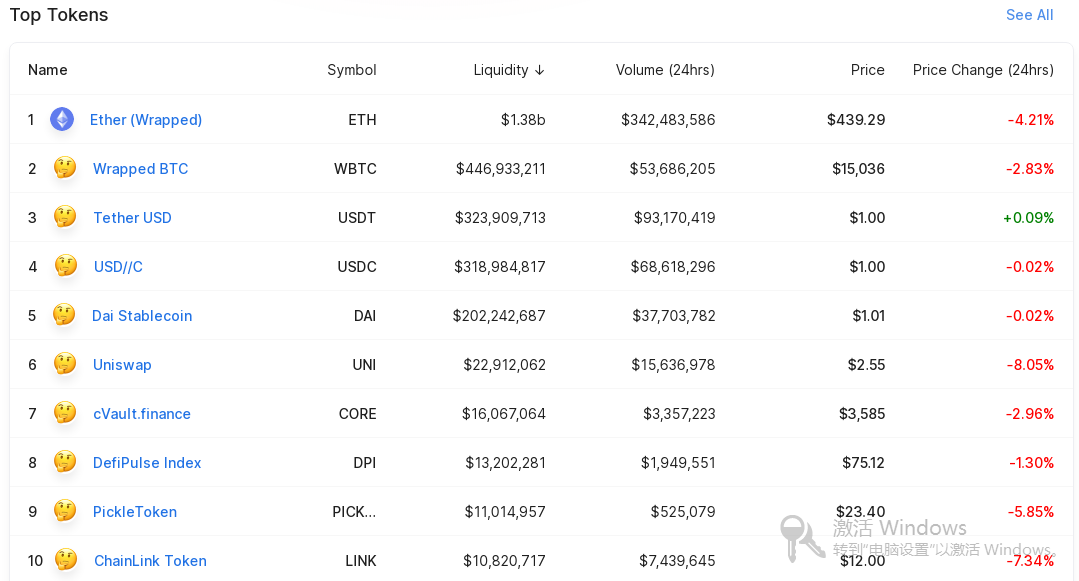Click the cVault.finance token icon
The width and height of the screenshot is (1079, 581).
[65, 413]
